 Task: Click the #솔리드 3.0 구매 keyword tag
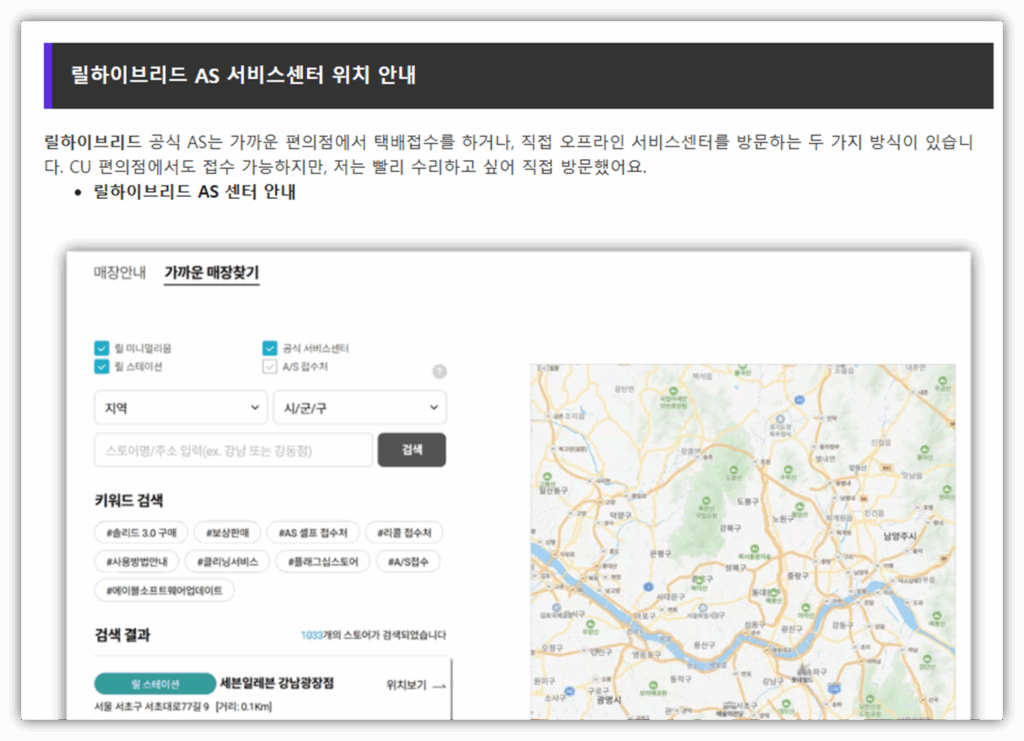(141, 533)
